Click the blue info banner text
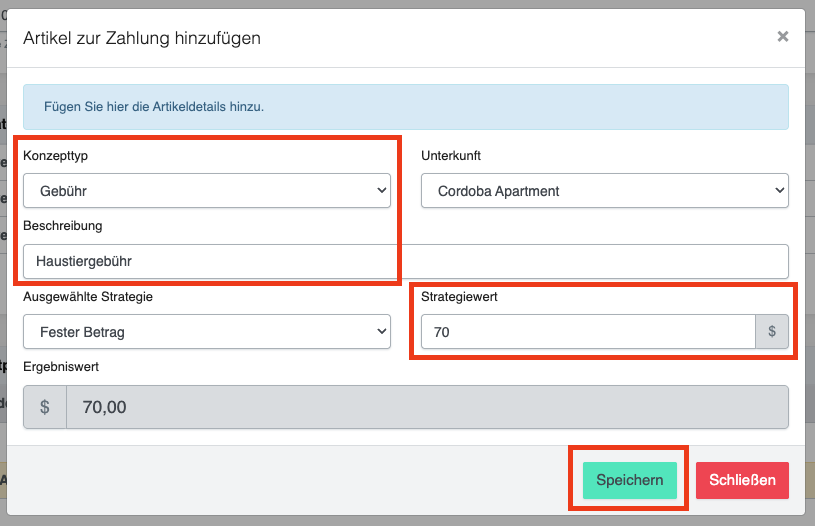815x526 pixels. [x=154, y=106]
